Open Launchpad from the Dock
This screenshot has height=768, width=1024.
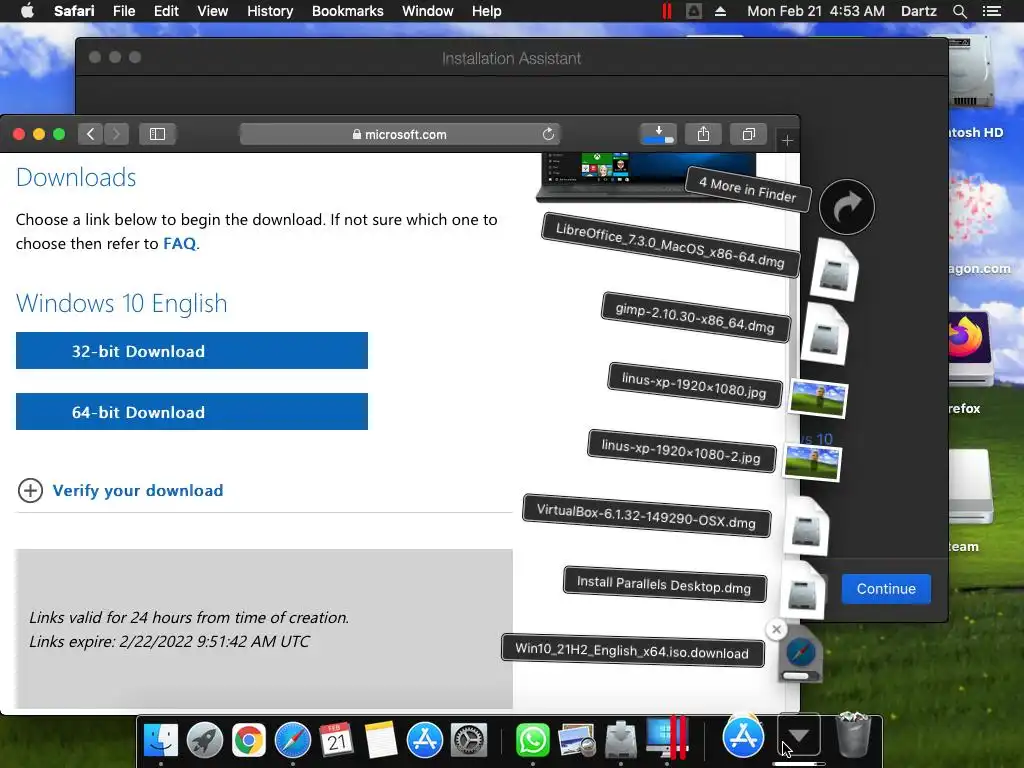(204, 740)
